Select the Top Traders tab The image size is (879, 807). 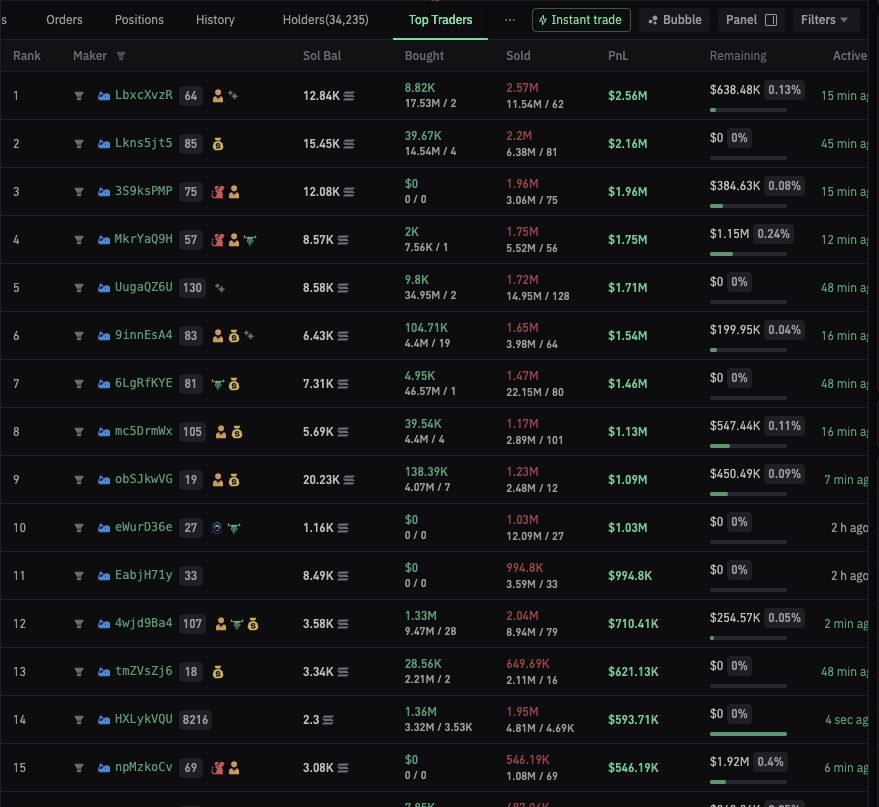point(440,20)
